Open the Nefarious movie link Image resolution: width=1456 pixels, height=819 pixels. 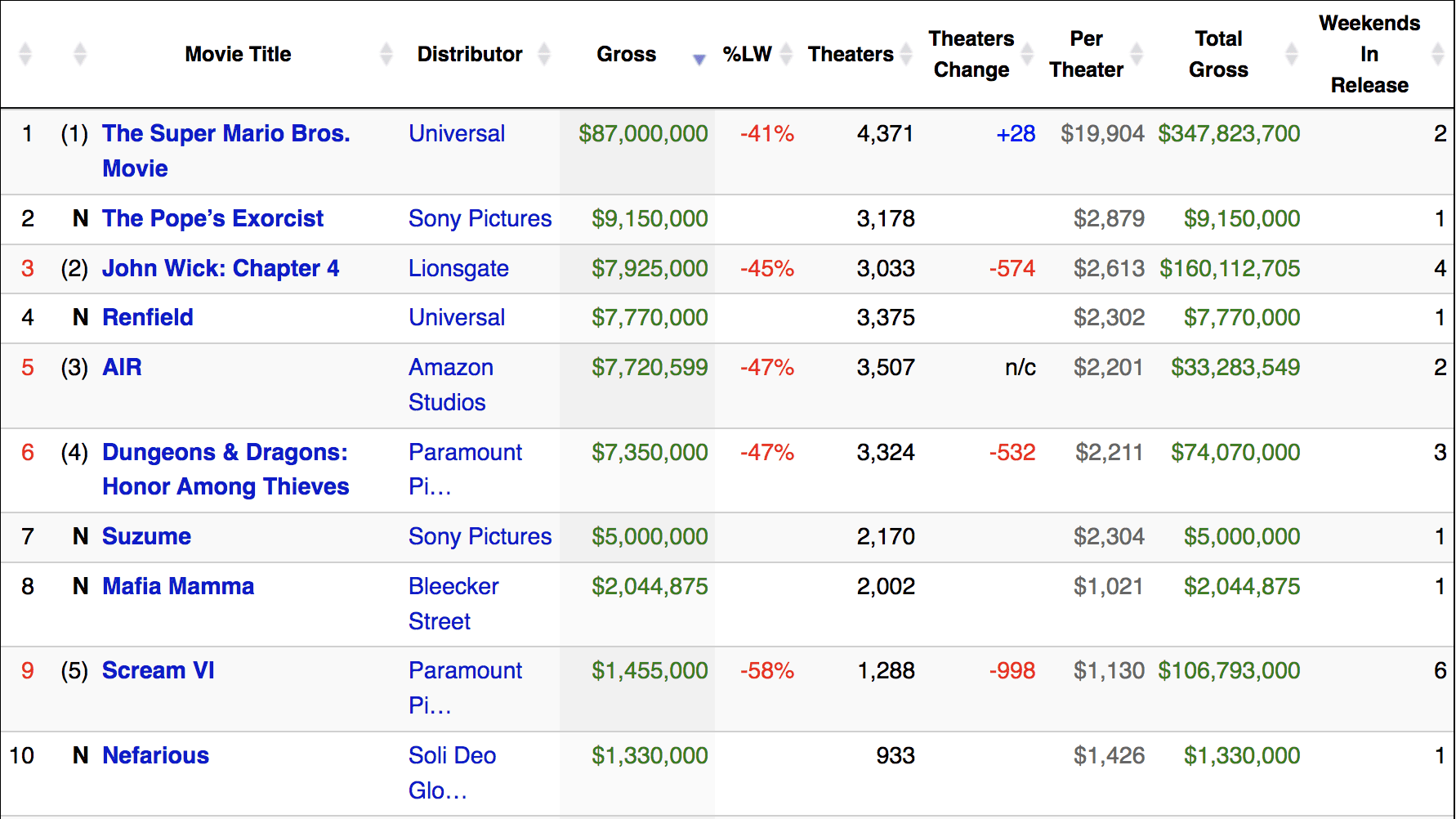(x=156, y=755)
